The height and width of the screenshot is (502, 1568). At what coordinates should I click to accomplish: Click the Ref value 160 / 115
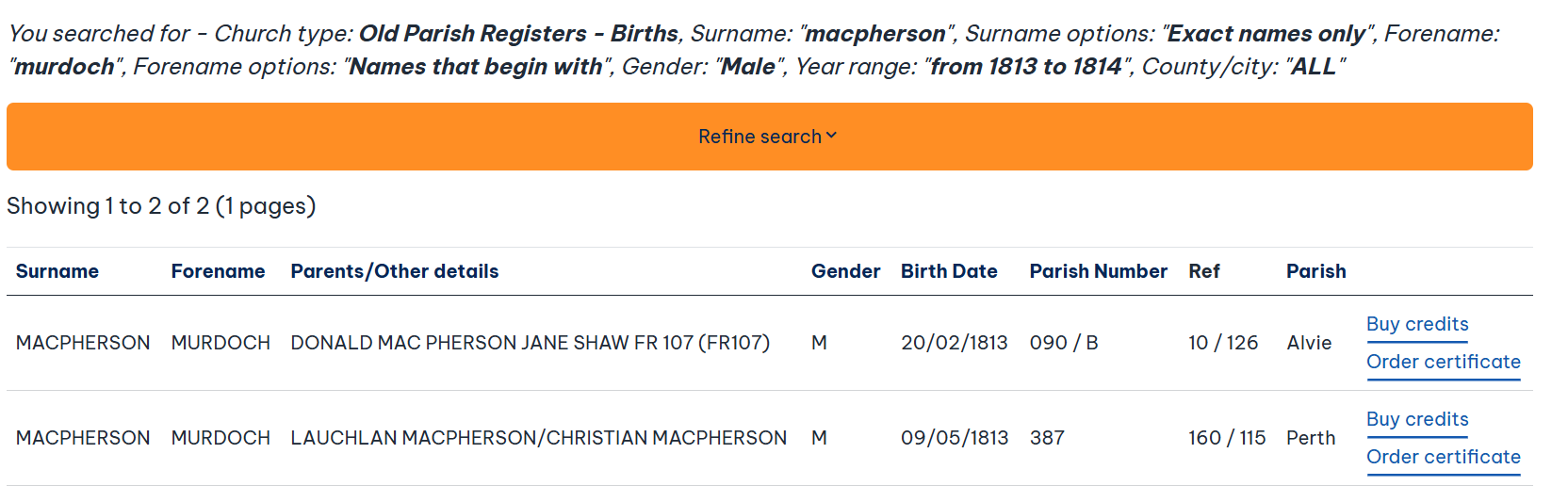pos(1226,438)
